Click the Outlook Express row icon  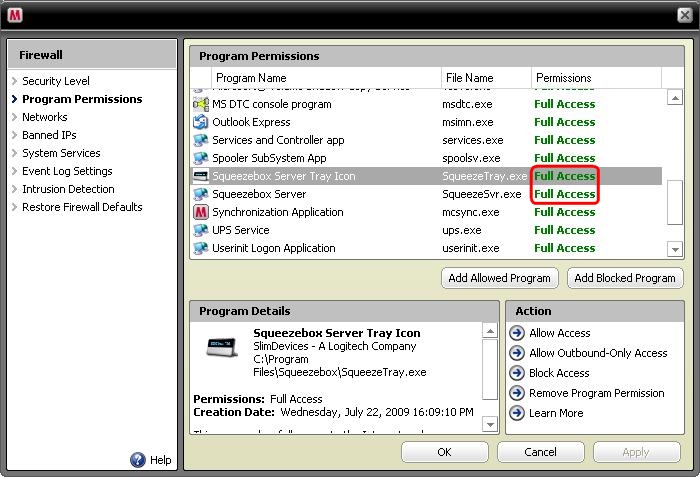pos(201,122)
